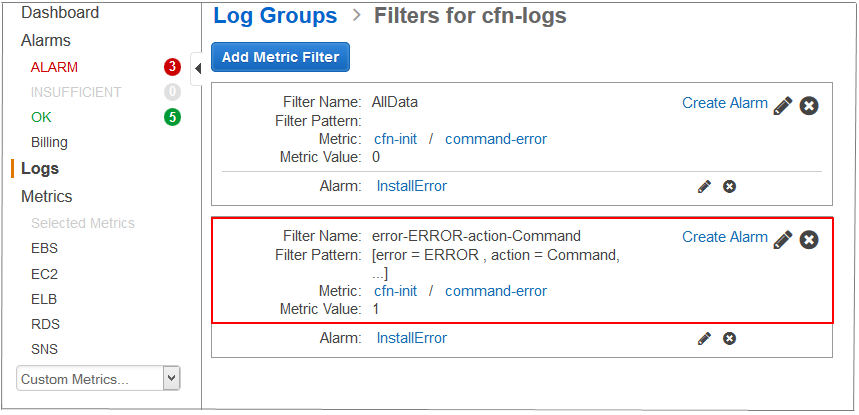Remove the InstallError alarm in second filter
Screen dimensions: 859x415
[730, 339]
